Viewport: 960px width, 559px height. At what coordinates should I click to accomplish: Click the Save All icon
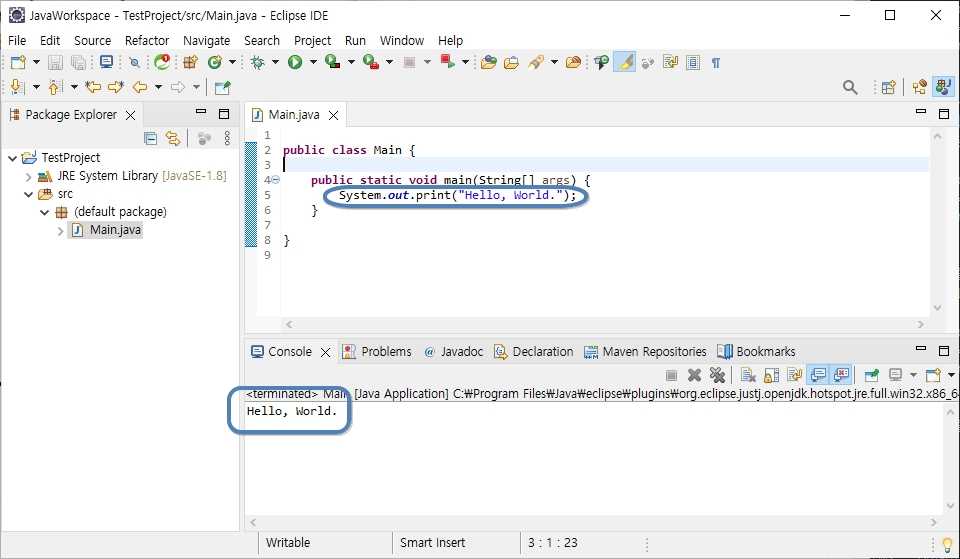coord(78,62)
